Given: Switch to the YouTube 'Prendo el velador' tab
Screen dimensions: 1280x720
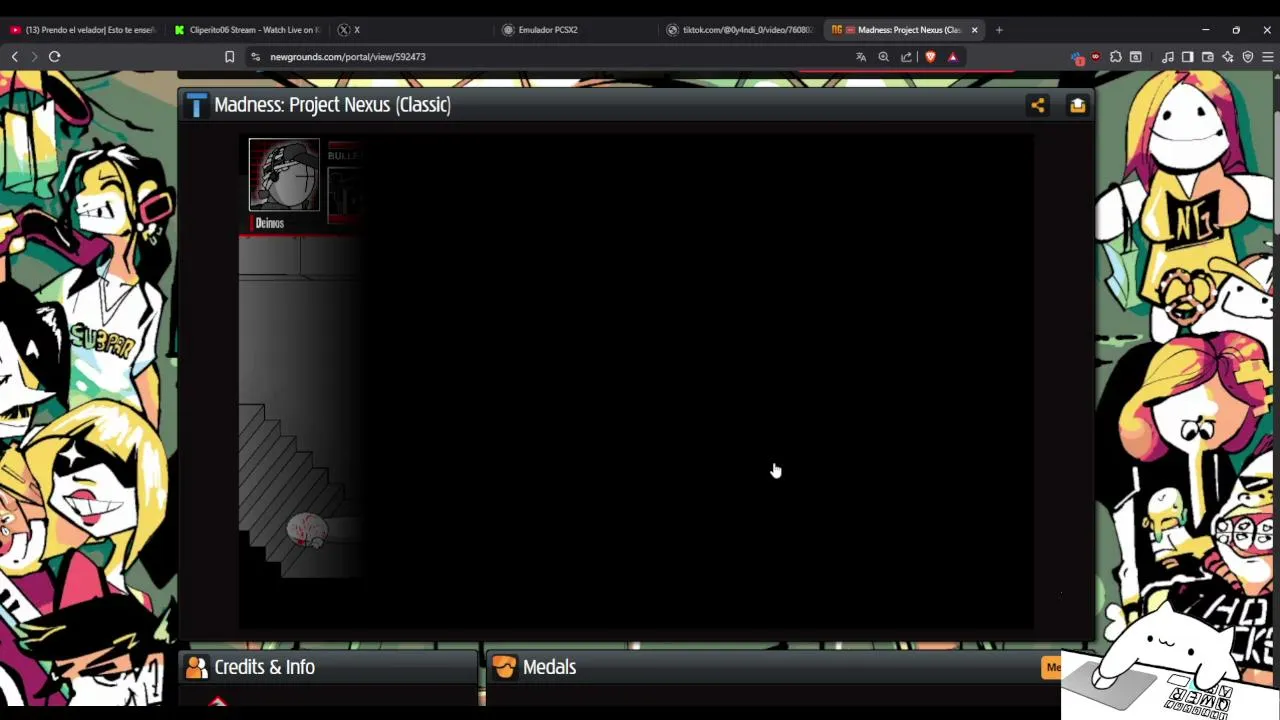Looking at the screenshot, I should coord(83,30).
